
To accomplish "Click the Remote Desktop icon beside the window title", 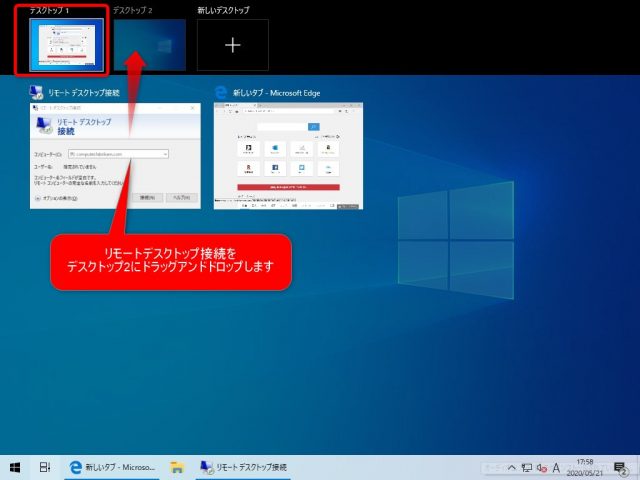I will [x=36, y=93].
